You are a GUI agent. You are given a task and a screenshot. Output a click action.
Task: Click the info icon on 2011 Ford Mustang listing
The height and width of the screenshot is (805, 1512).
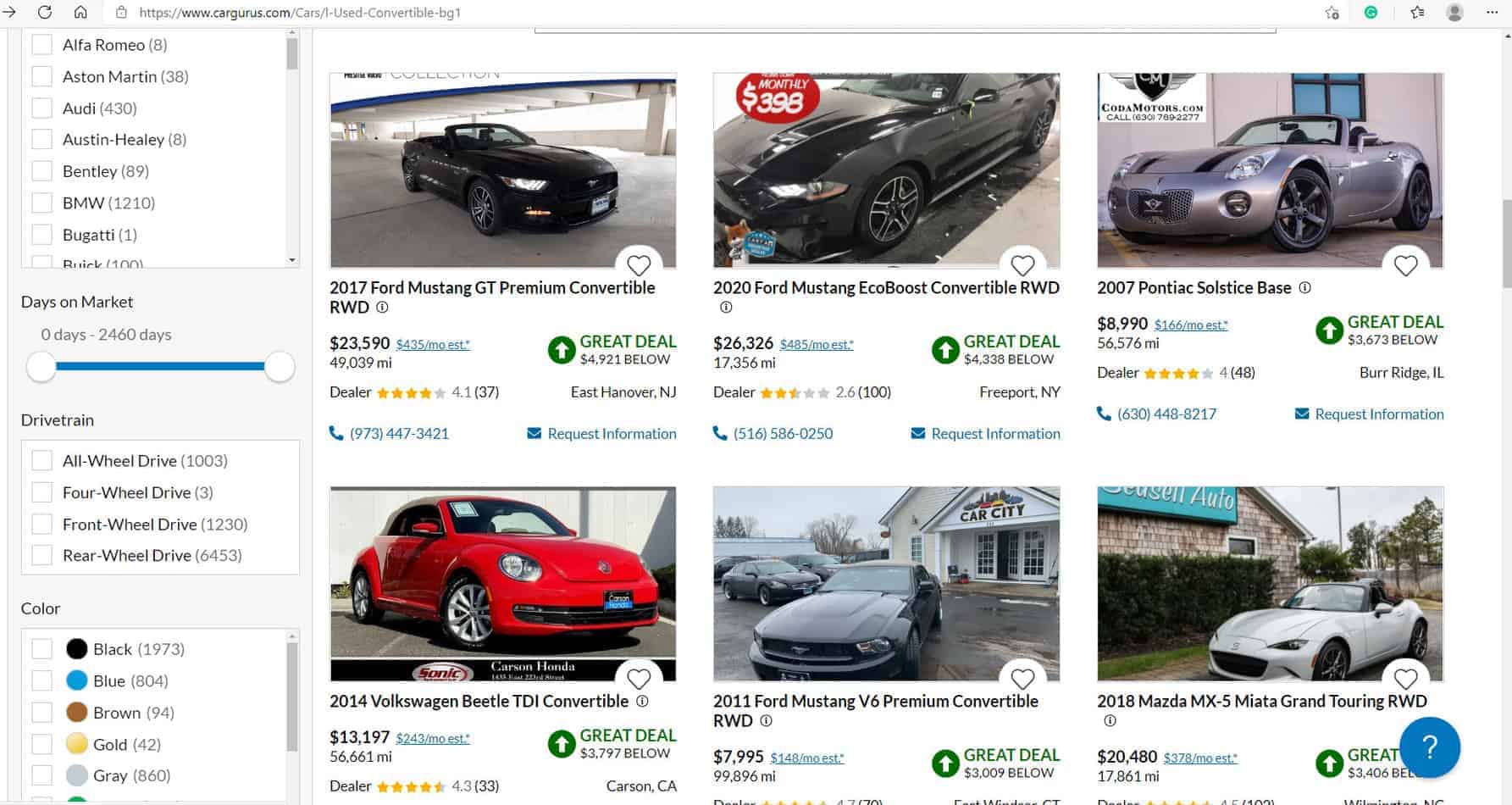click(767, 720)
